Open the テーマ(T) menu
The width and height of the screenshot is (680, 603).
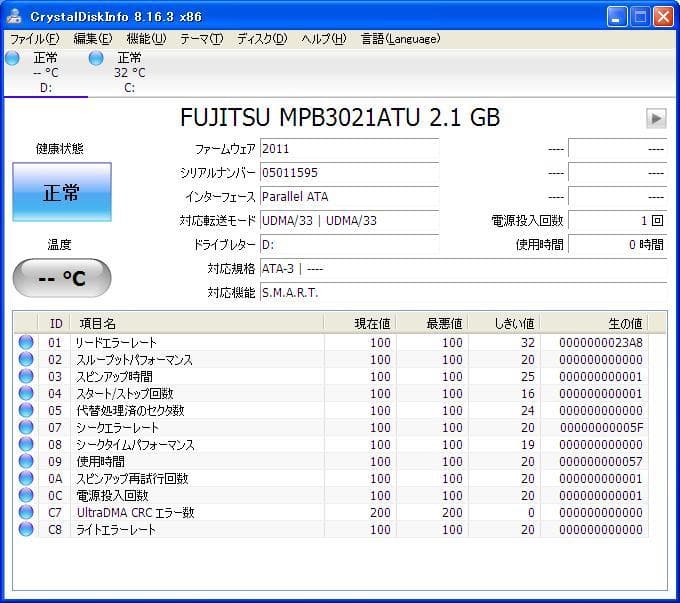pyautogui.click(x=202, y=39)
